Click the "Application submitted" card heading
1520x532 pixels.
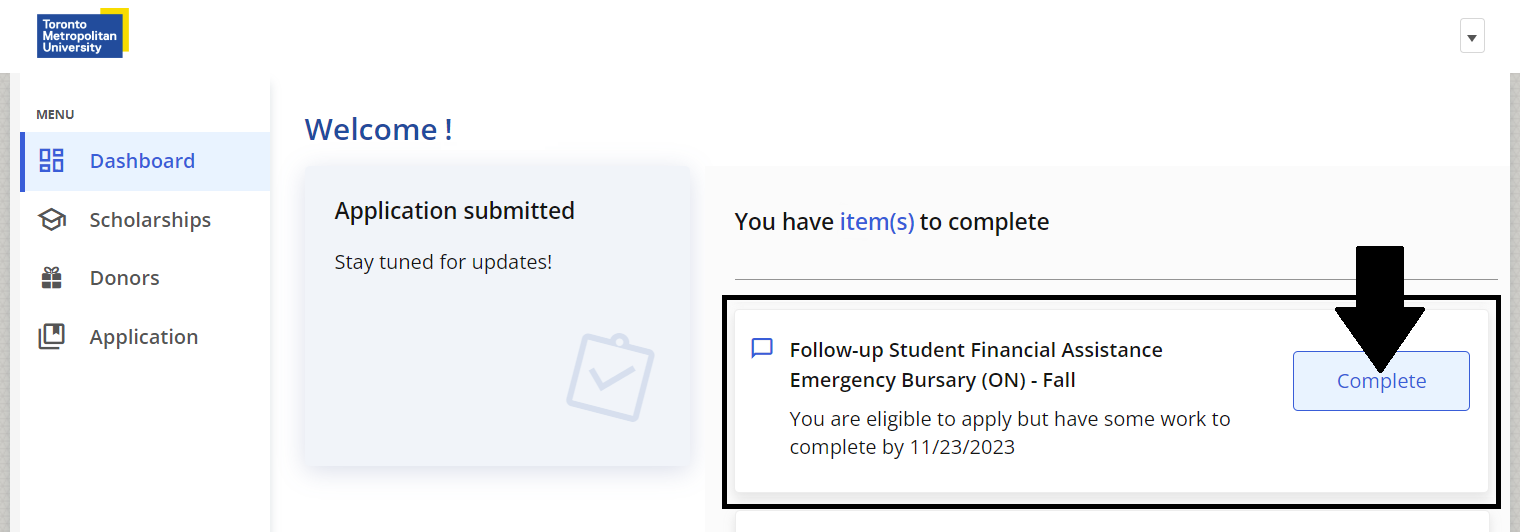(x=455, y=211)
